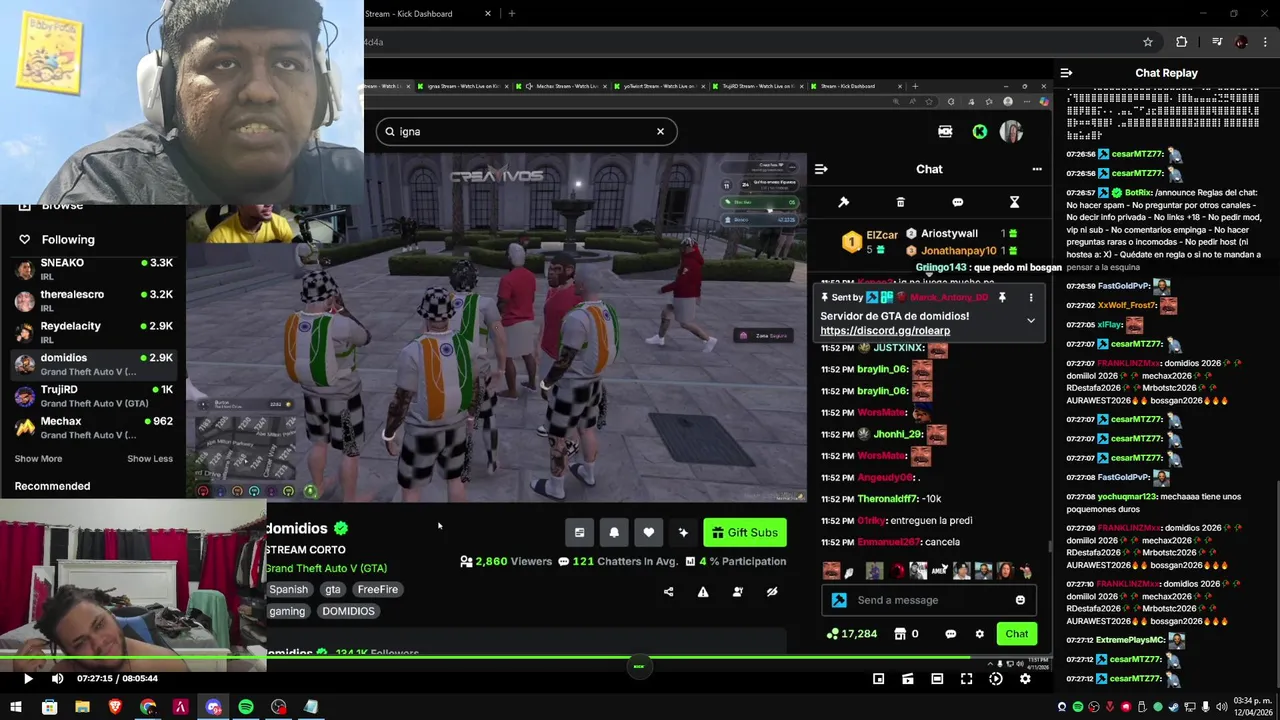1280x720 pixels.
Task: Click the igna search box
Action: (x=527, y=131)
